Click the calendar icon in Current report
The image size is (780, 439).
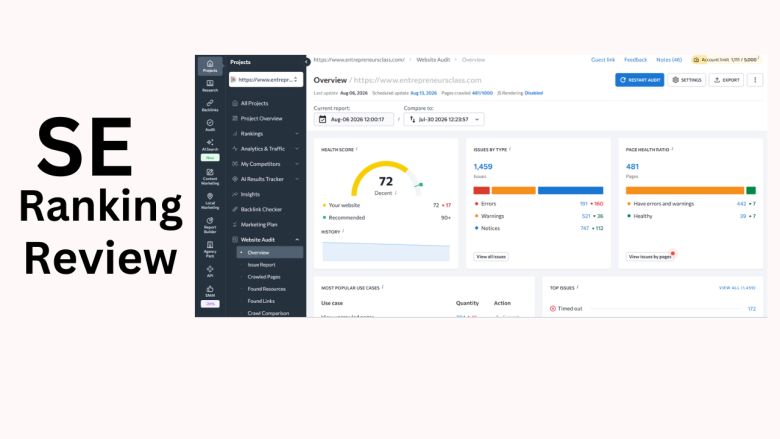point(322,119)
